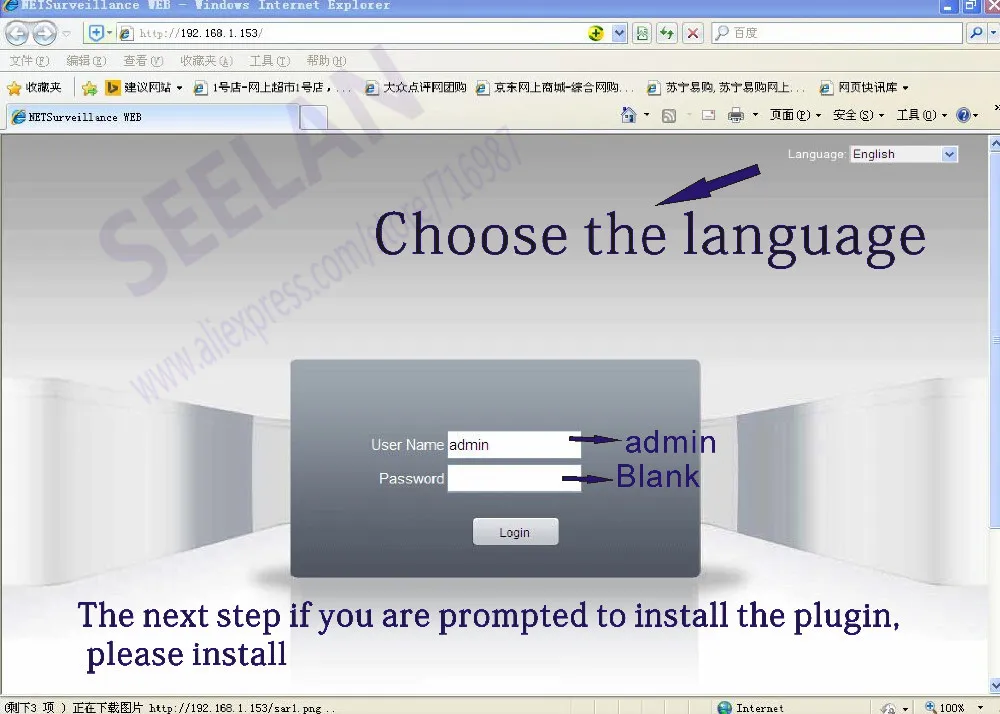Click the empty Password field
Image resolution: width=1000 pixels, height=714 pixels.
click(514, 478)
